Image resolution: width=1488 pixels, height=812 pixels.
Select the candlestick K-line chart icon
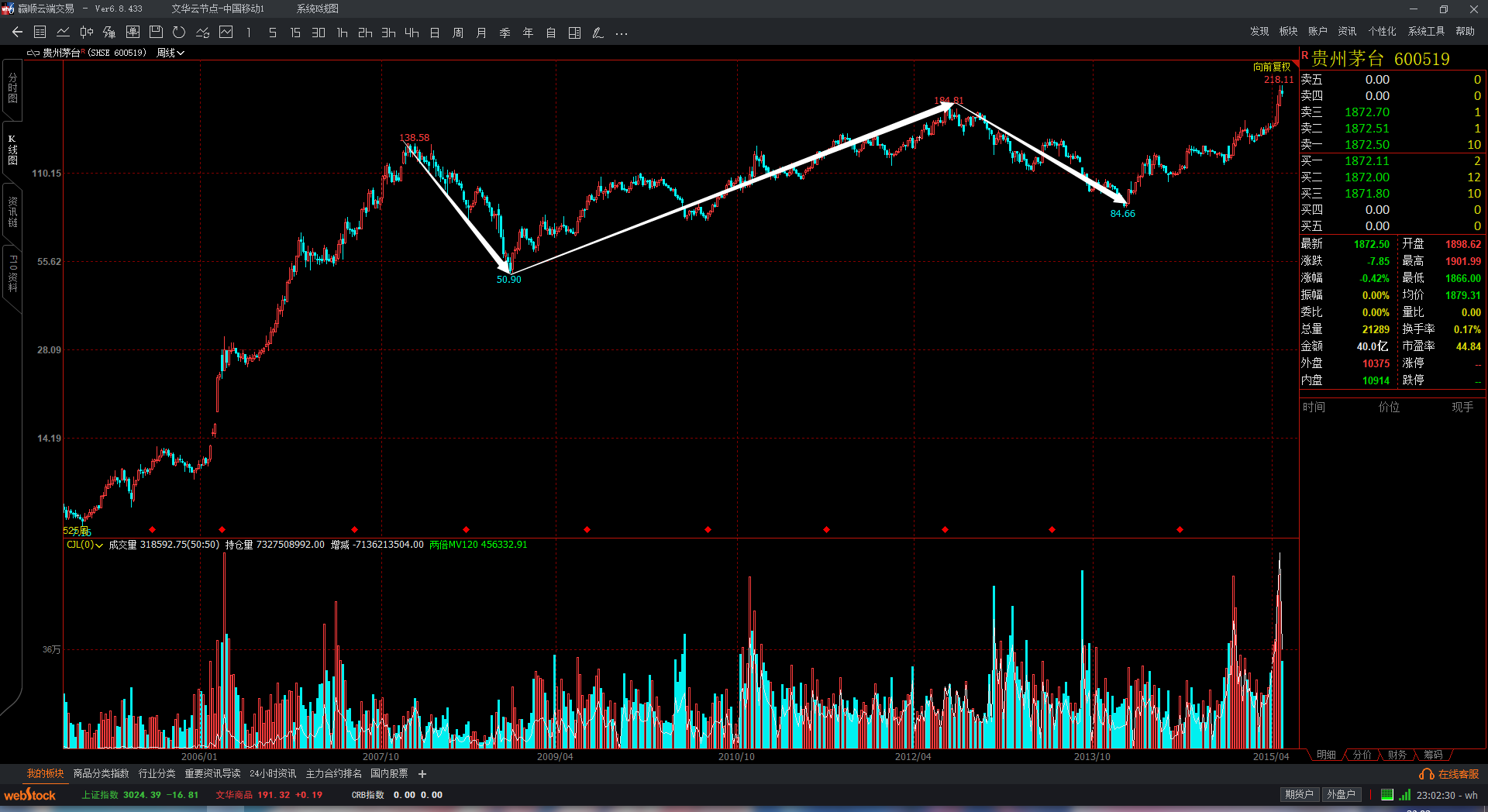click(x=87, y=33)
